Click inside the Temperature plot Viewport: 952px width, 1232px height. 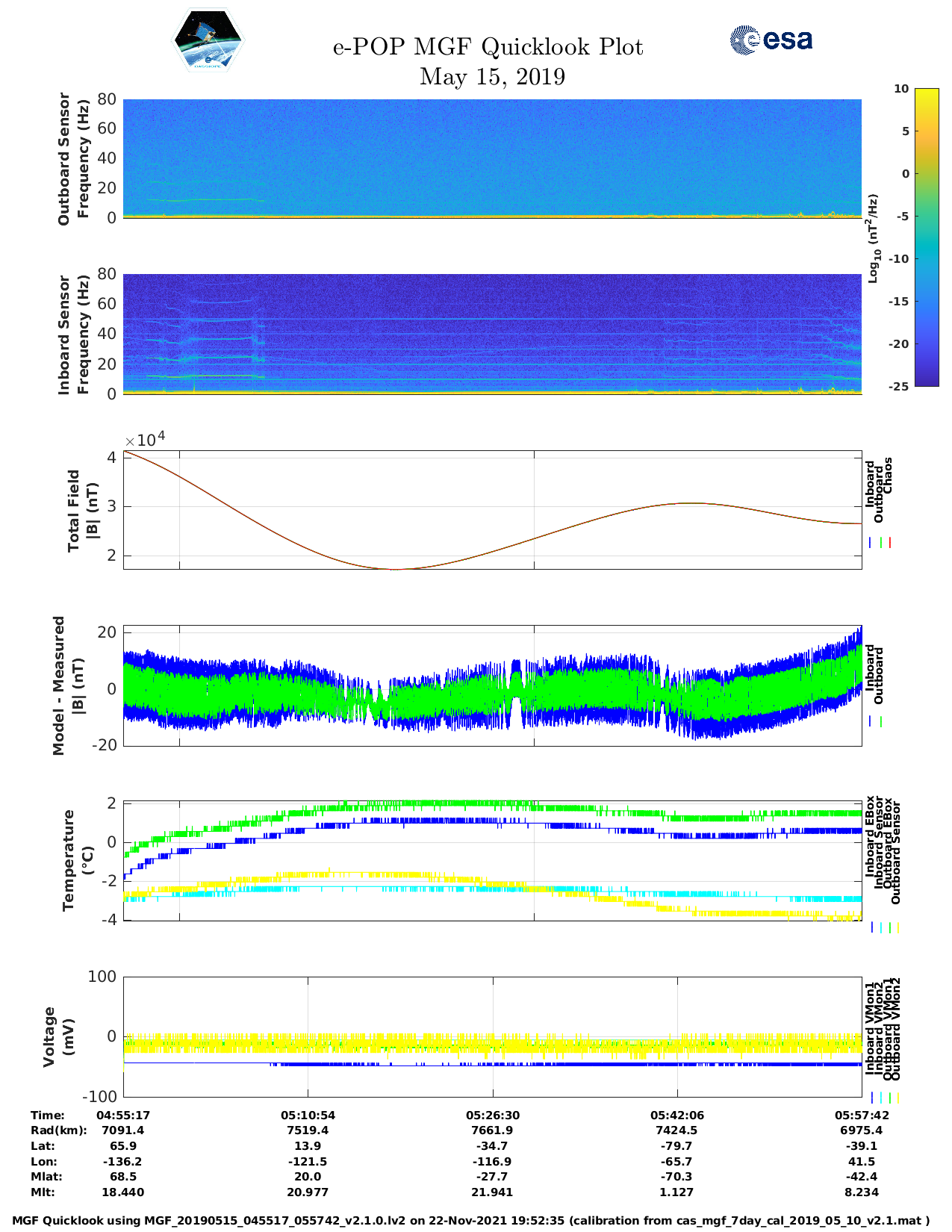(x=492, y=861)
